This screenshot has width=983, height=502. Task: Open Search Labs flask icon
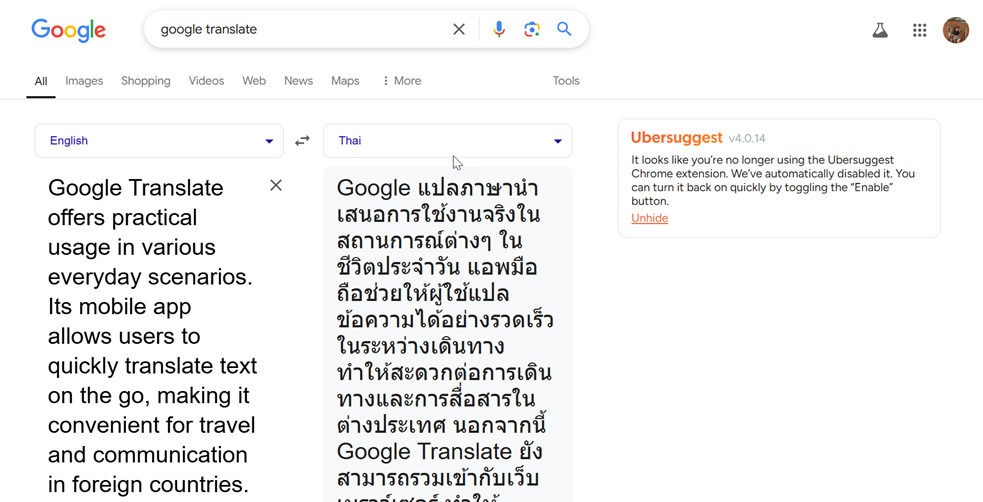[x=880, y=30]
